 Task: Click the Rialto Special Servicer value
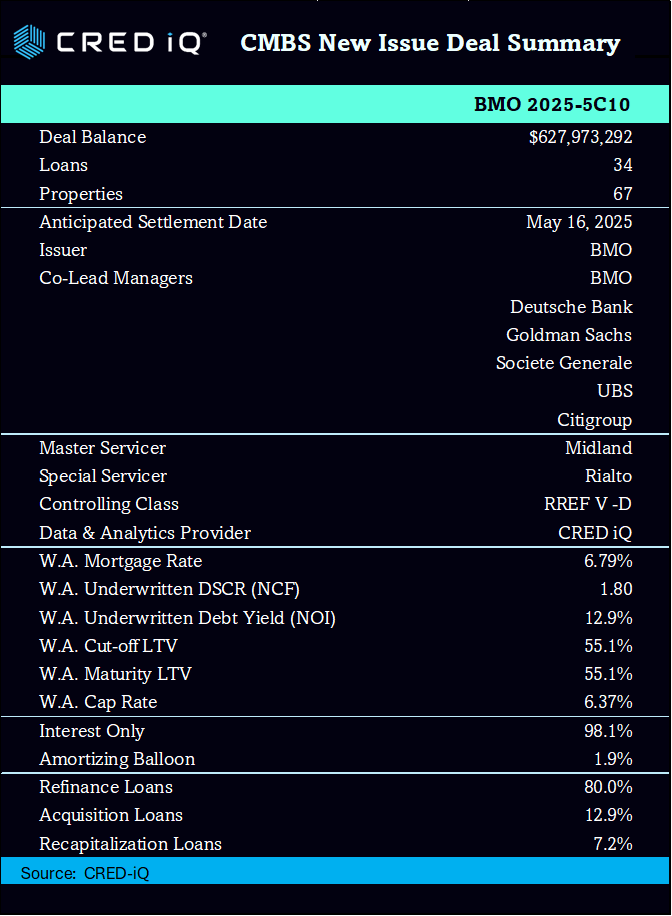[608, 476]
